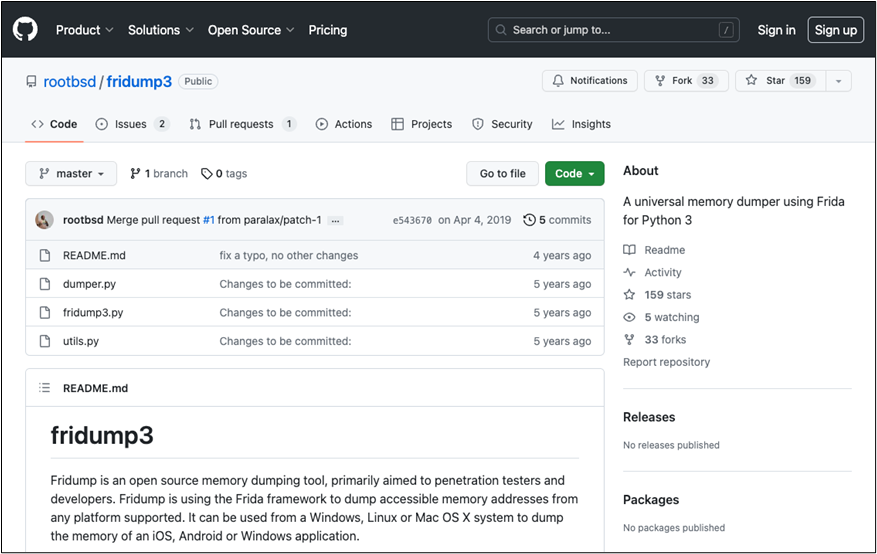Click the star count 159 in the Star button
The image size is (877, 554).
pos(803,81)
